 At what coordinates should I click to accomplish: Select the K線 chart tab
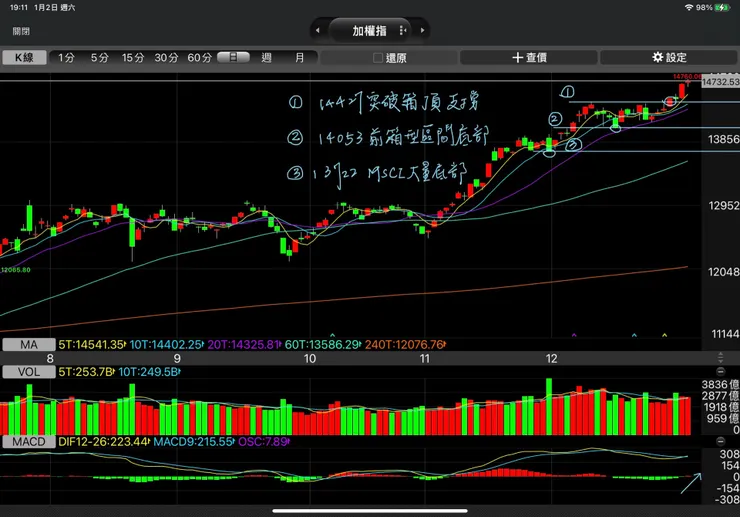click(x=24, y=58)
